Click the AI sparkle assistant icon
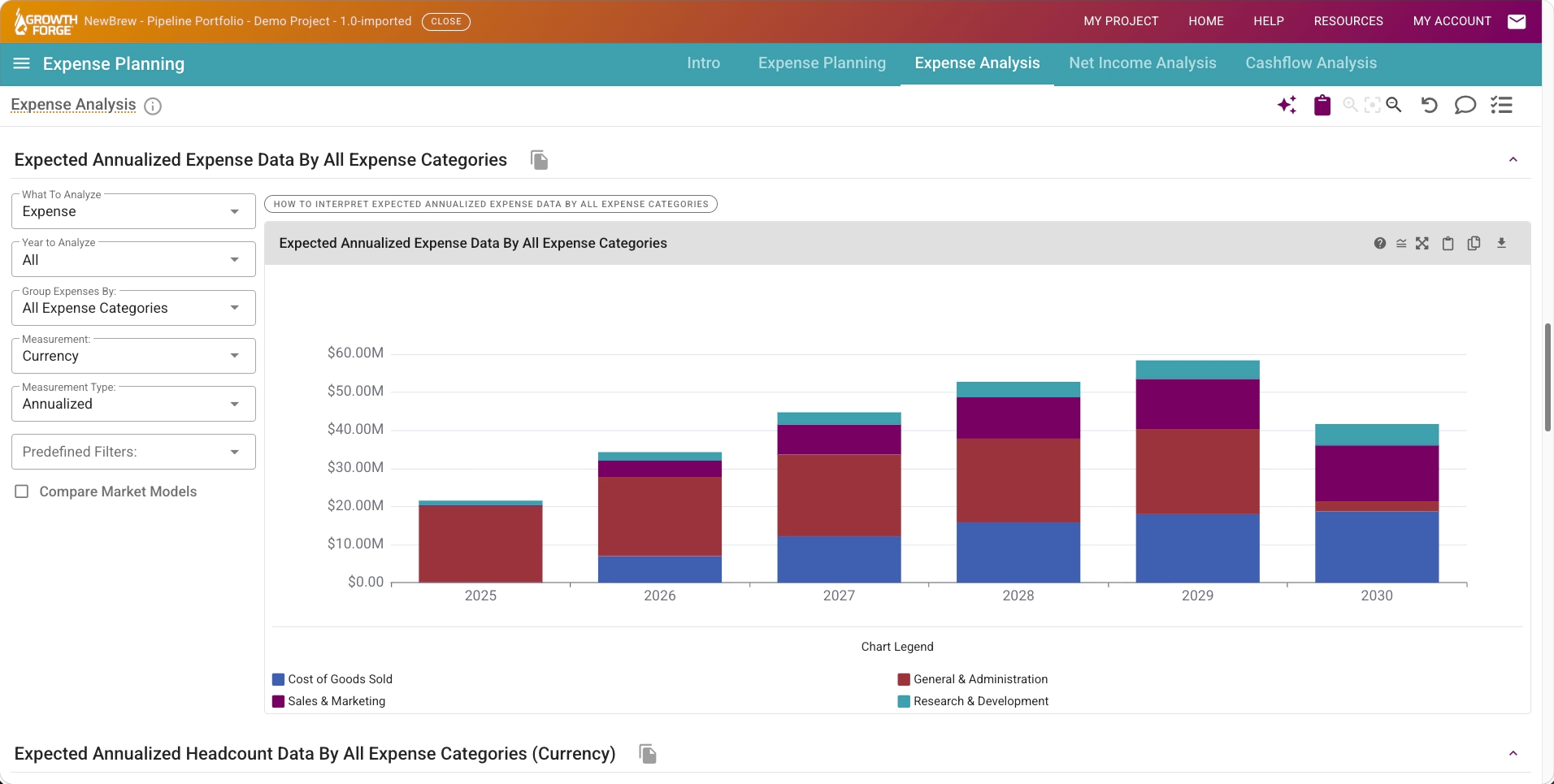The image size is (1554, 784). [1287, 105]
